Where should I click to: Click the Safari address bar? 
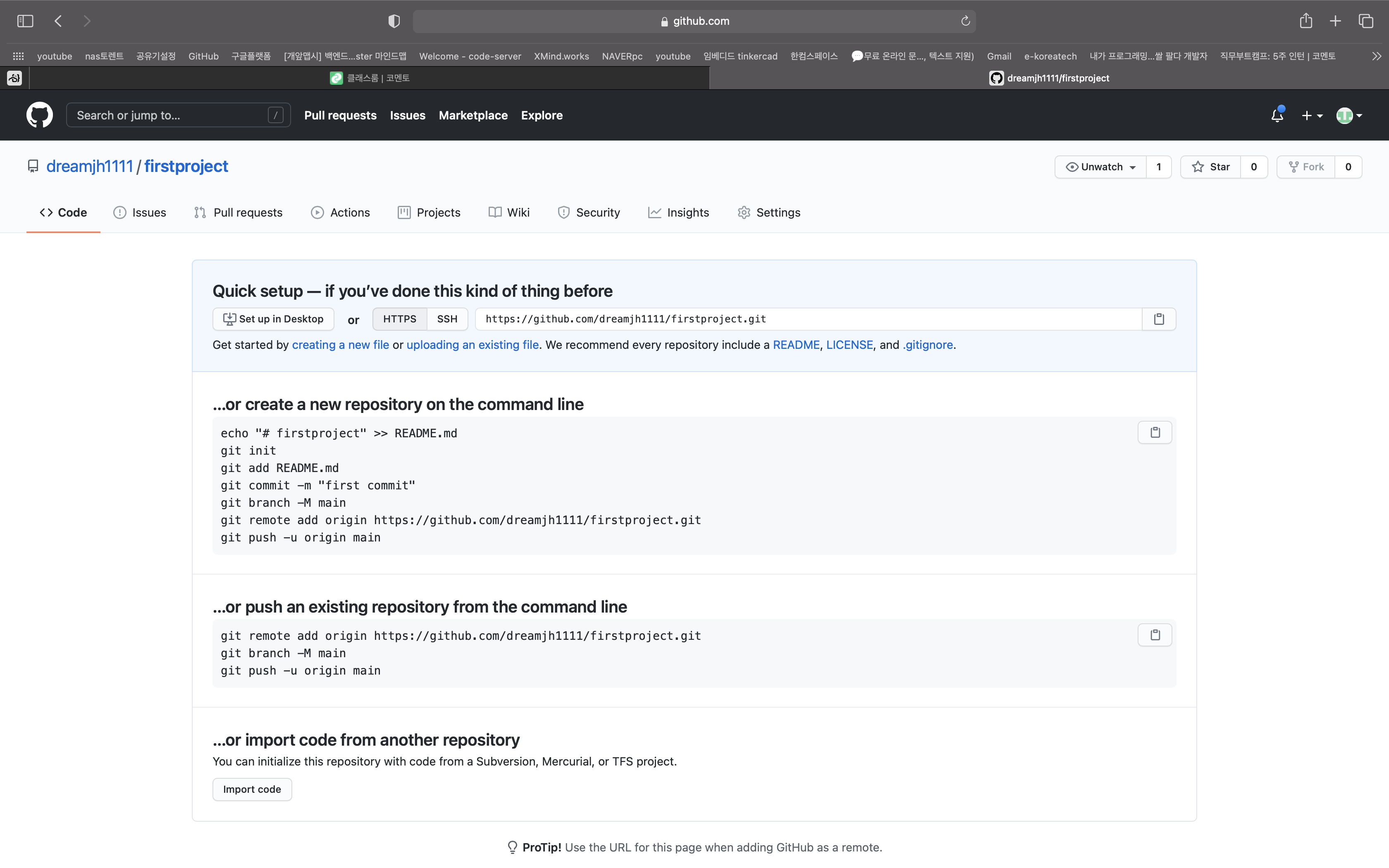(x=694, y=21)
